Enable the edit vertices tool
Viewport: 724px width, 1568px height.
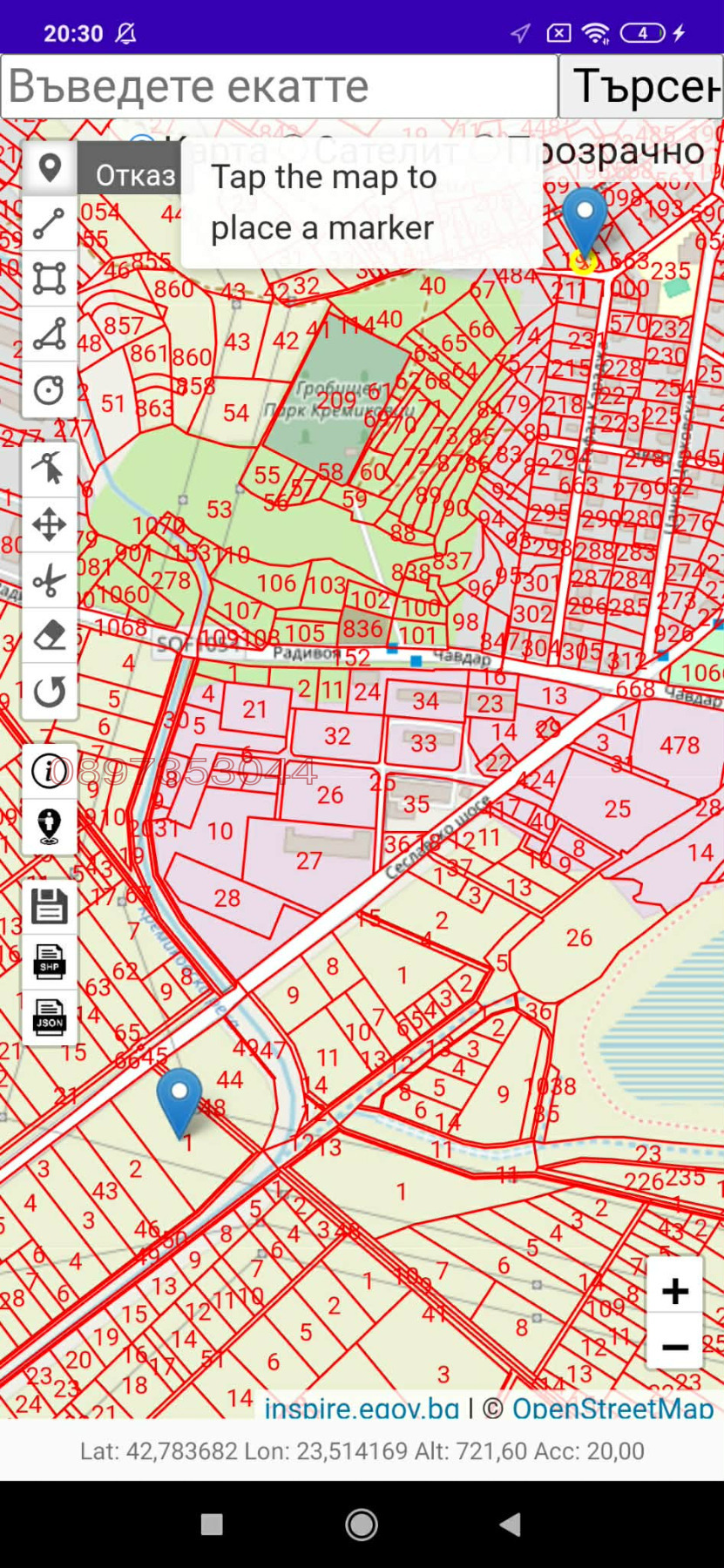tap(50, 469)
